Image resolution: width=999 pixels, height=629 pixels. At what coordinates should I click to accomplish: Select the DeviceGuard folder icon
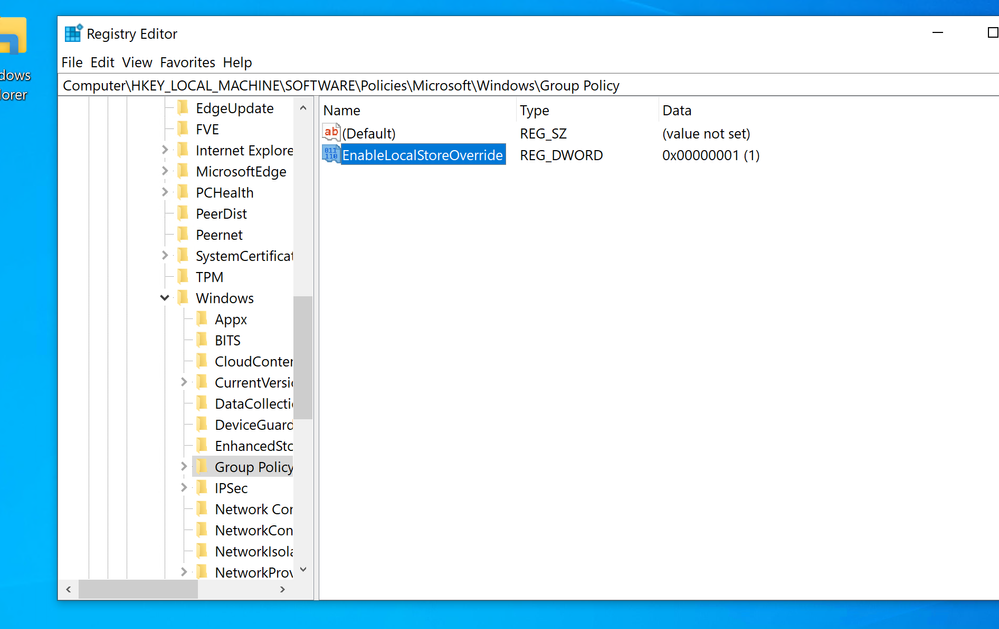click(202, 423)
